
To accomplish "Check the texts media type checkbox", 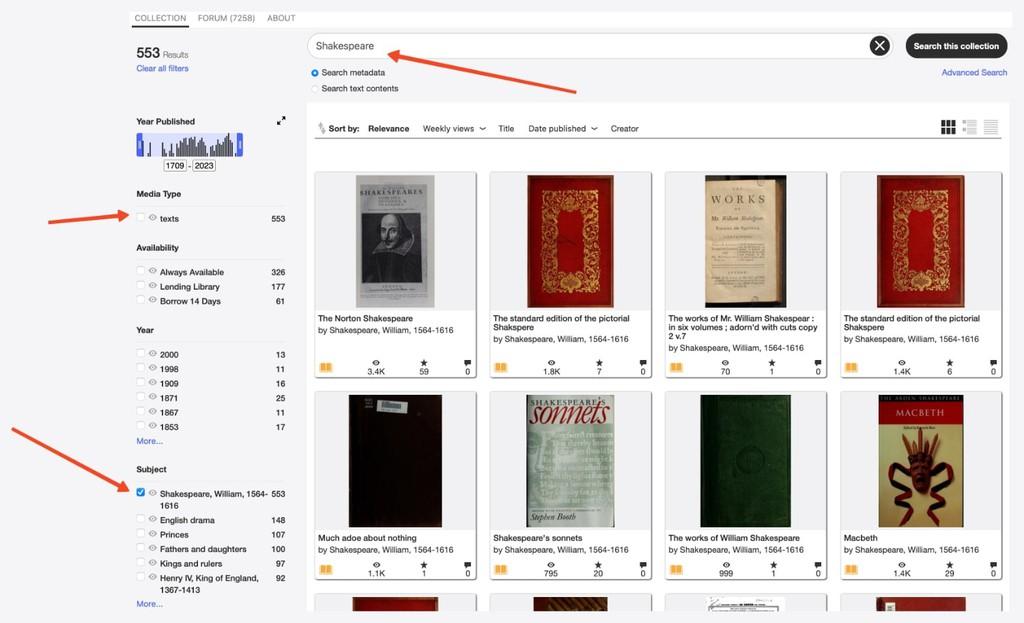I will (140, 217).
